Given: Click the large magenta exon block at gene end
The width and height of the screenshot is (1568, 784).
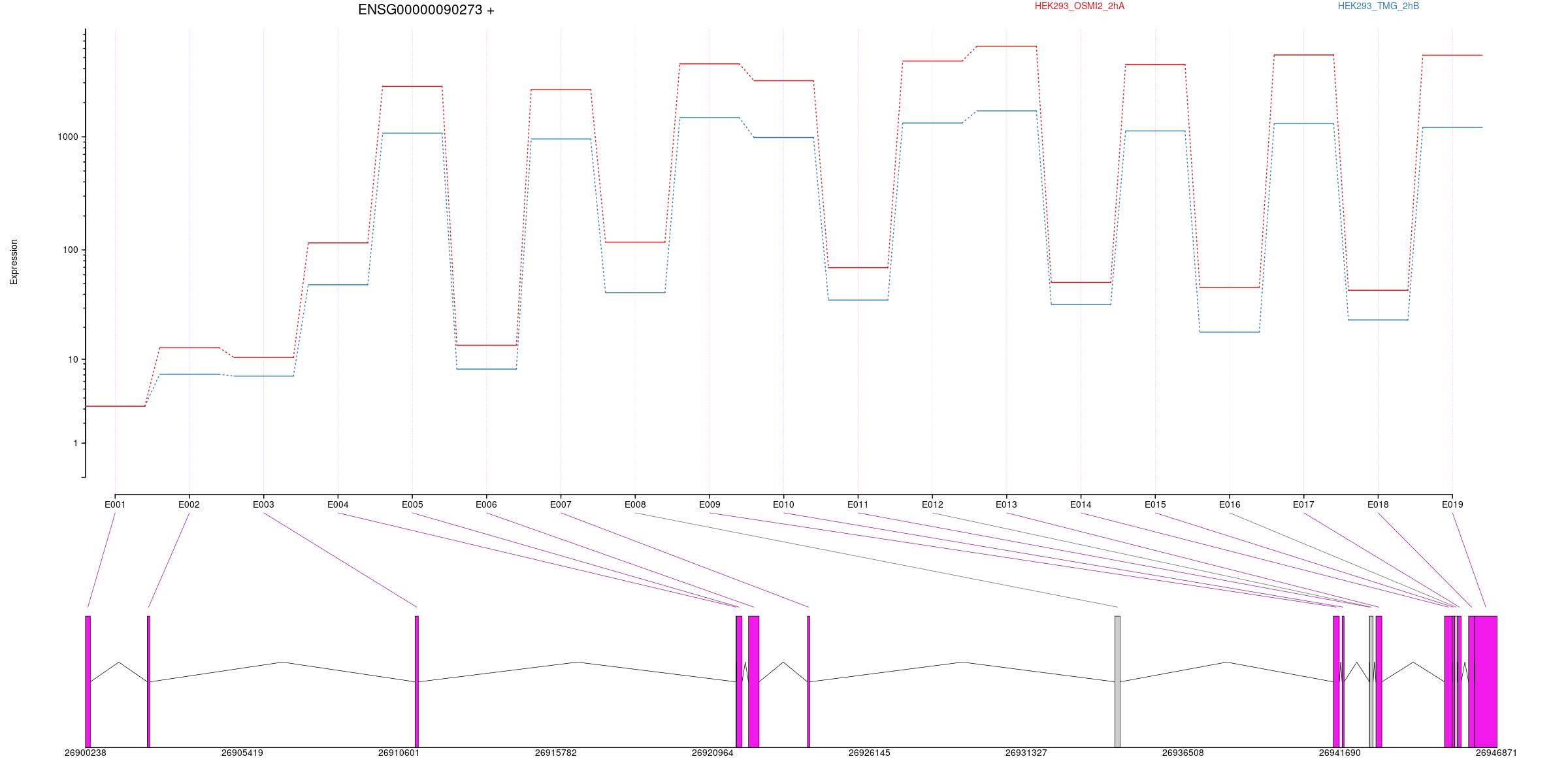Looking at the screenshot, I should pos(1486,681).
